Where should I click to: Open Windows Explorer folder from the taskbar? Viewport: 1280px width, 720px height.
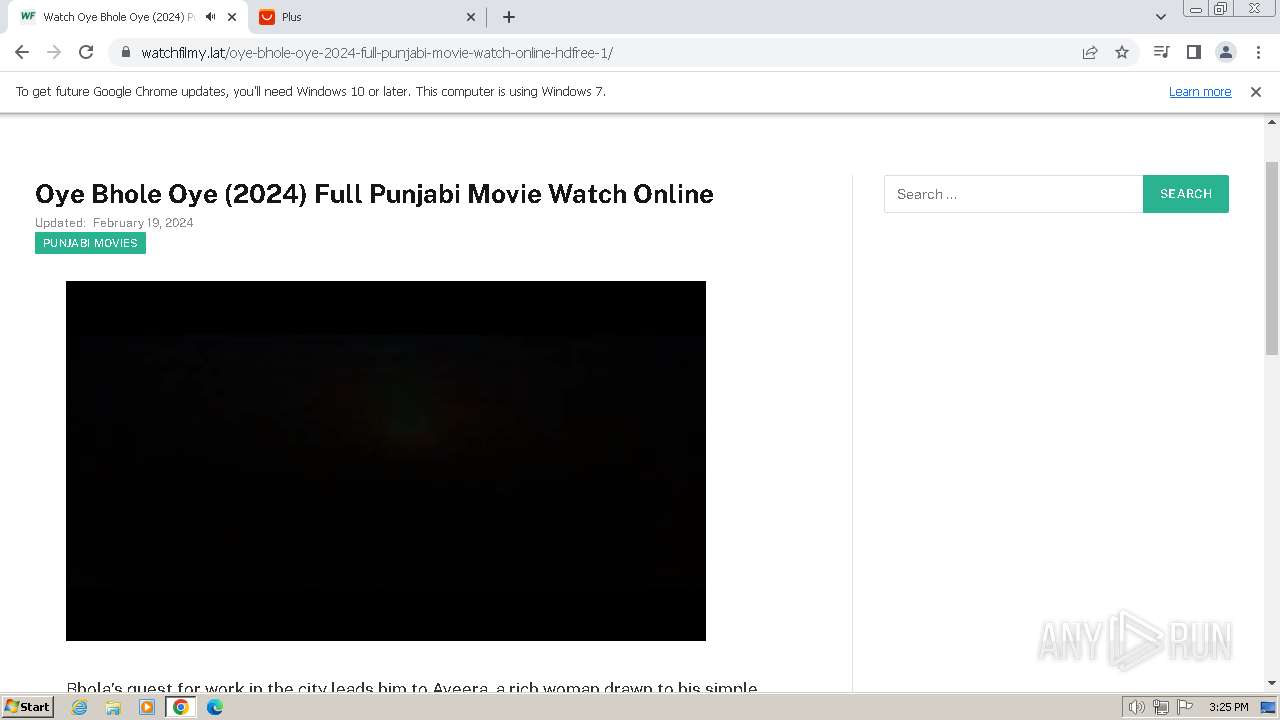(113, 707)
